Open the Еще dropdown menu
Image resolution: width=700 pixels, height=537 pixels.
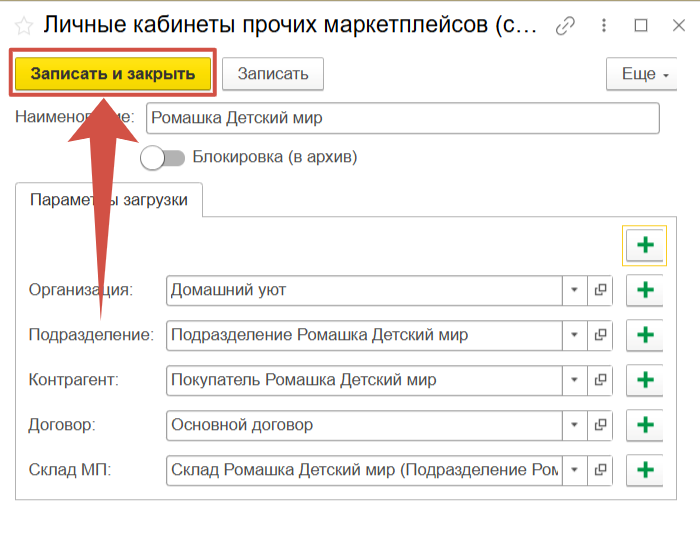click(x=637, y=74)
